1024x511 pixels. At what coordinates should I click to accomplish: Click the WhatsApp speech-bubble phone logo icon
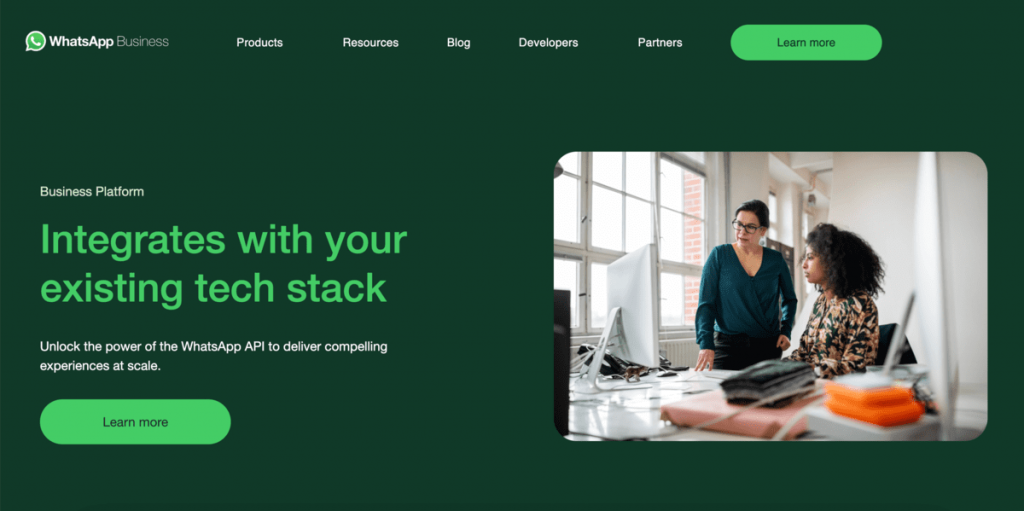coord(35,41)
